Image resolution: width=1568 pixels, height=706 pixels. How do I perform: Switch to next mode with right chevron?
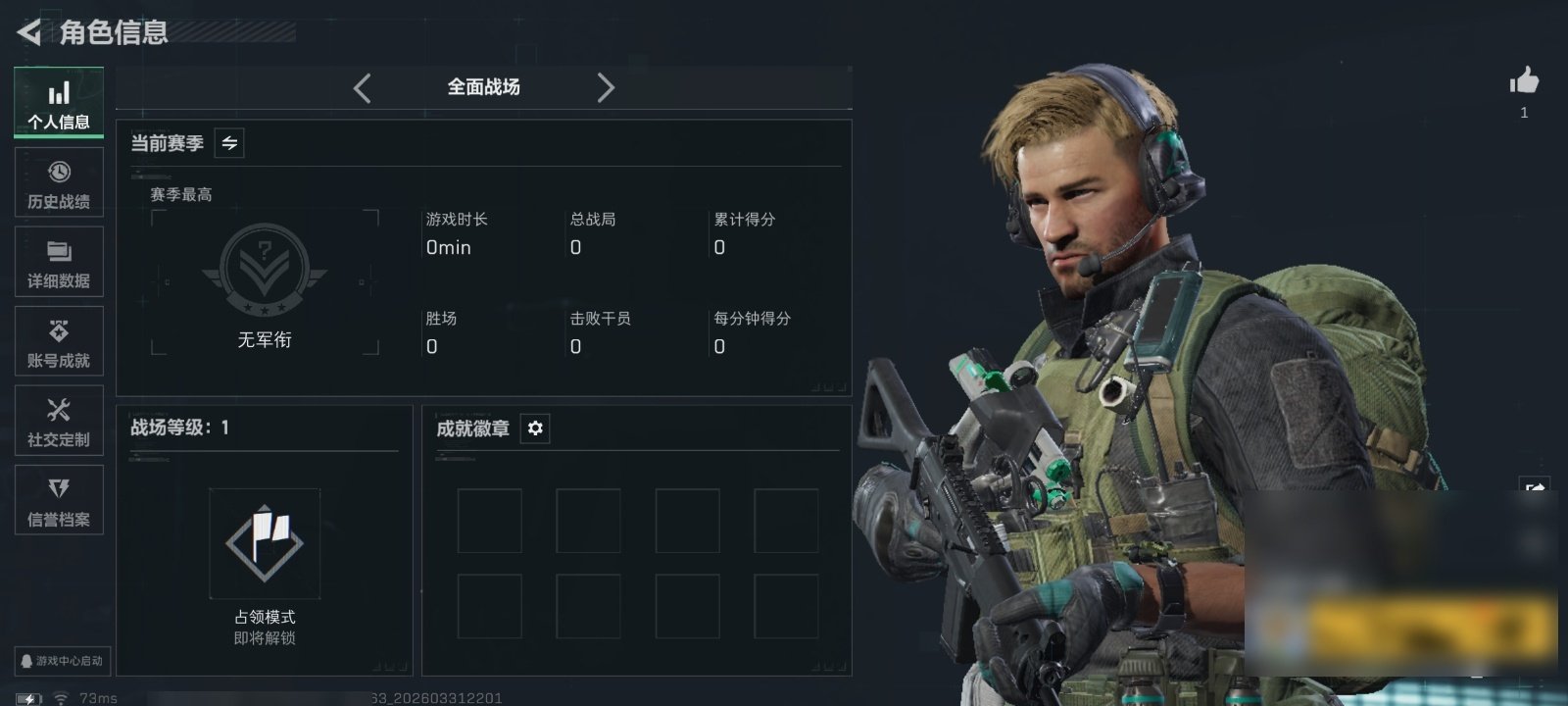pyautogui.click(x=606, y=88)
